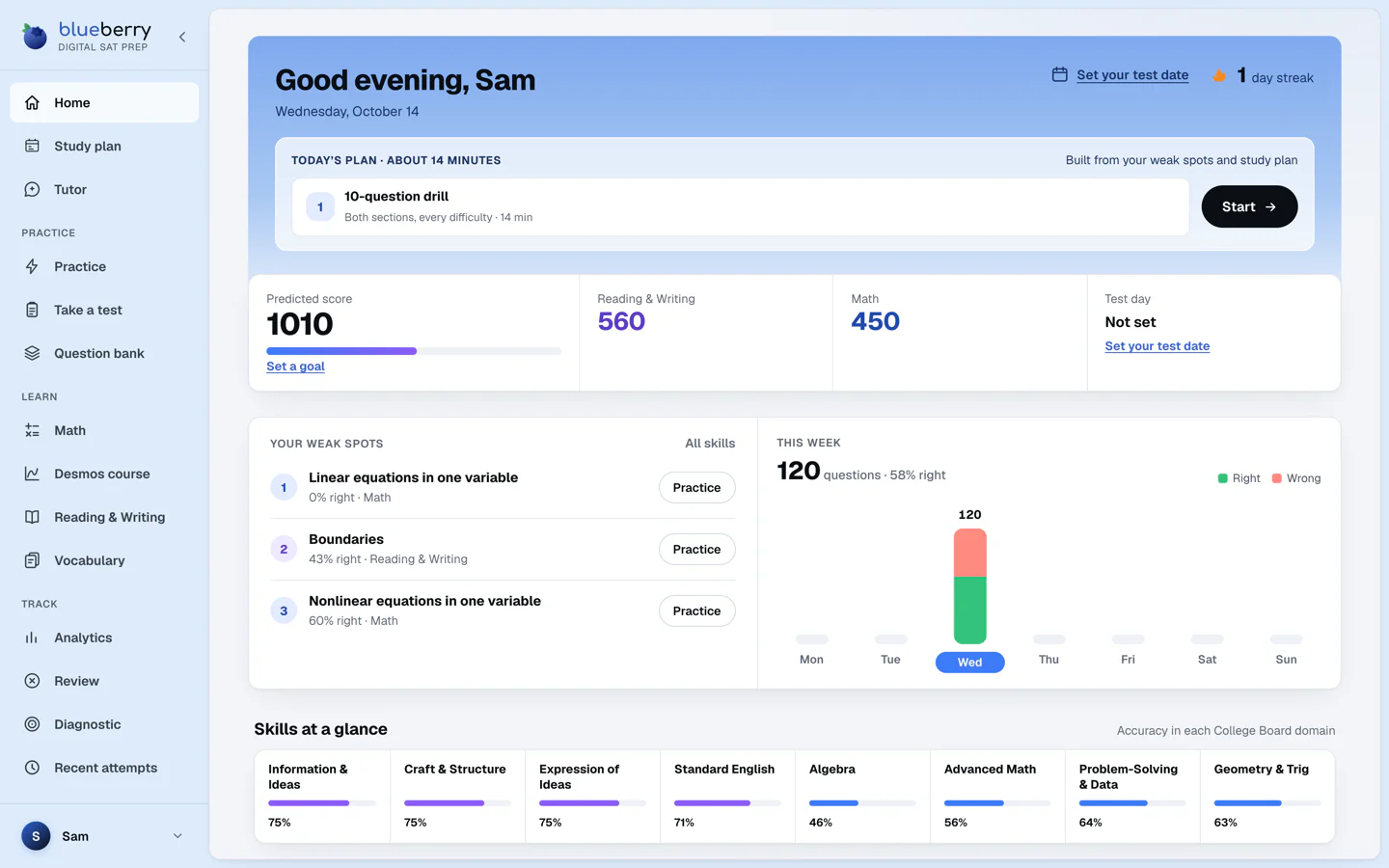Start today's 10-question drill
This screenshot has width=1389, height=868.
(1249, 206)
